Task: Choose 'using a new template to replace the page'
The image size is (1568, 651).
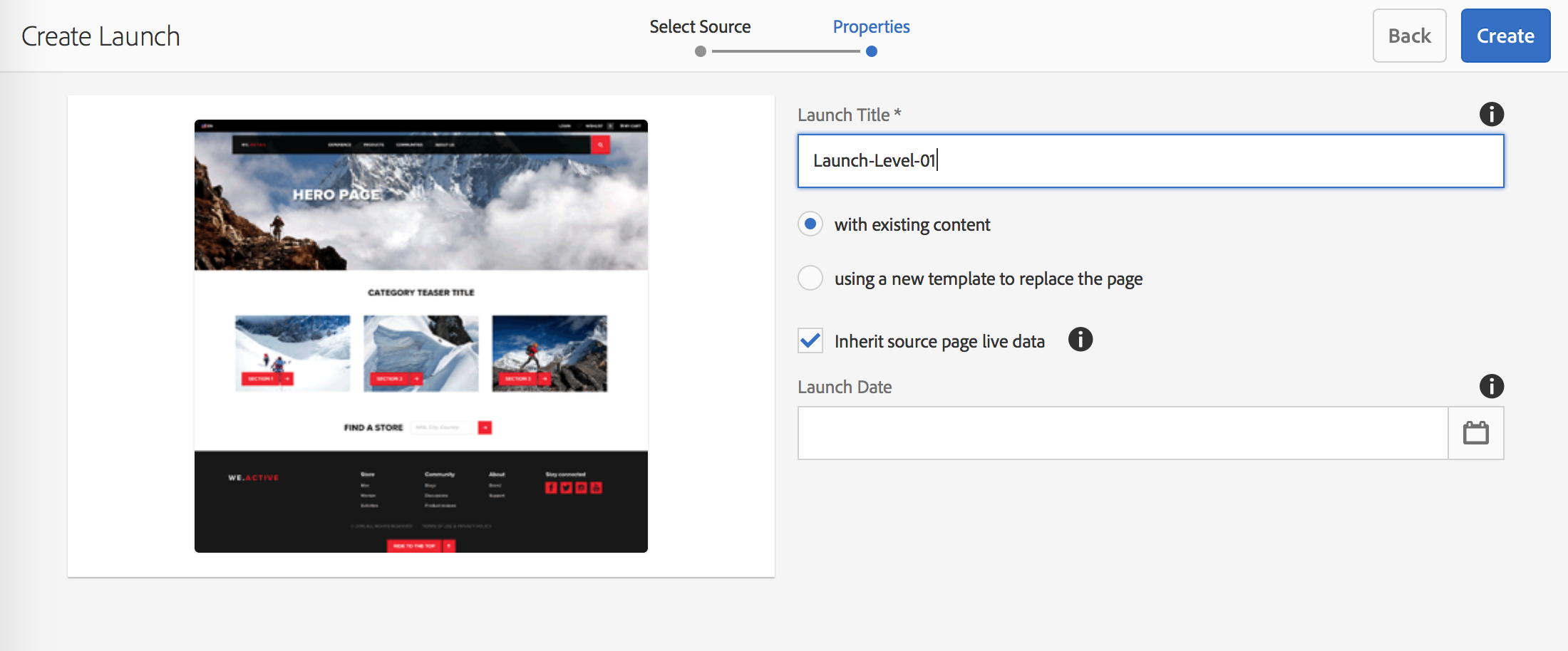Action: (810, 278)
